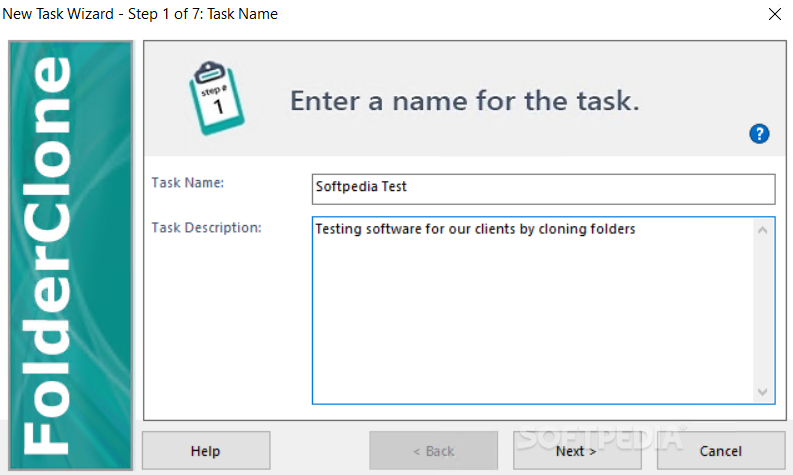Viewport: 793px width, 475px height.
Task: Cancel the New Task Wizard
Action: [x=721, y=450]
